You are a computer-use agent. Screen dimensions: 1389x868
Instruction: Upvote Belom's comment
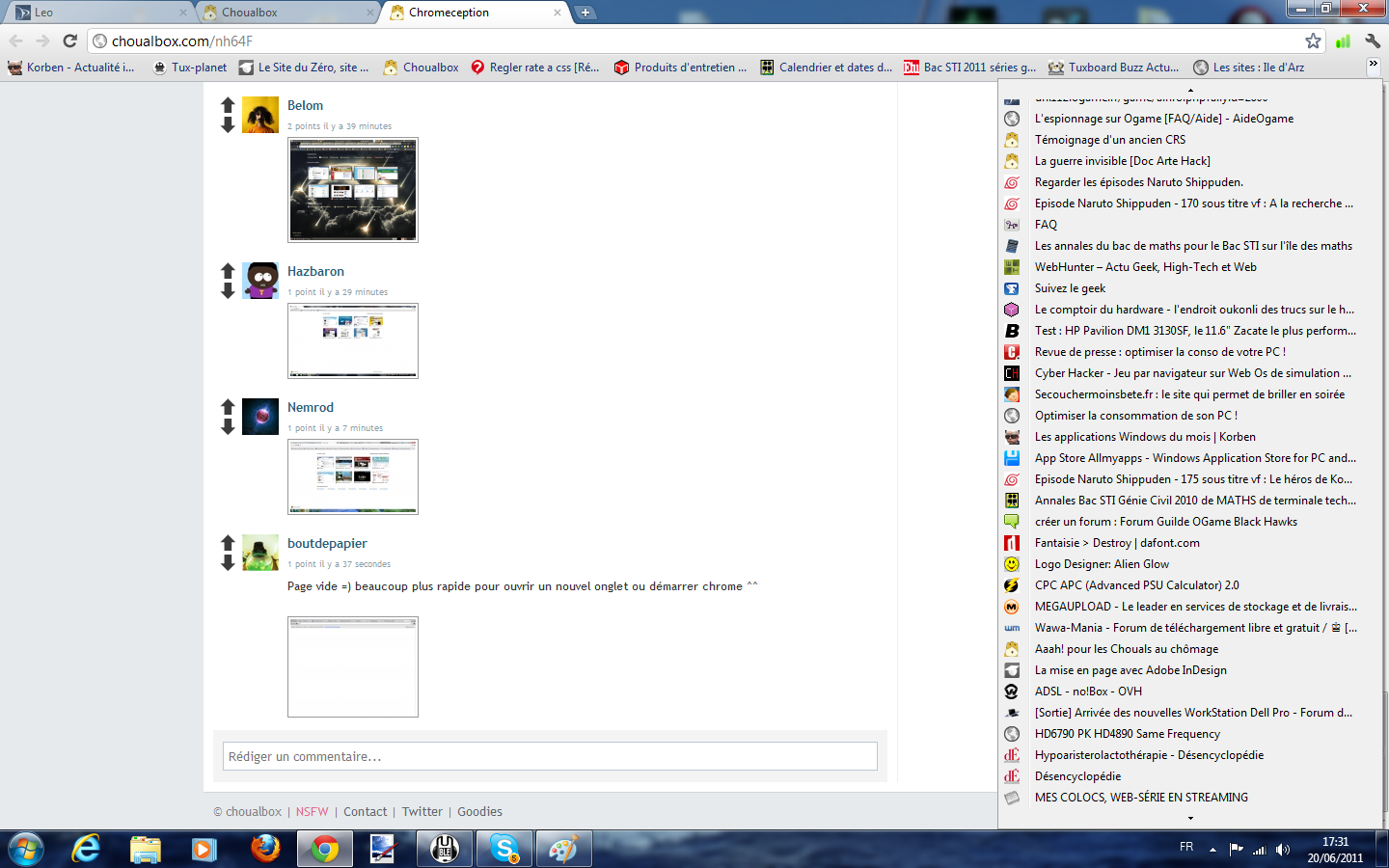[228, 105]
